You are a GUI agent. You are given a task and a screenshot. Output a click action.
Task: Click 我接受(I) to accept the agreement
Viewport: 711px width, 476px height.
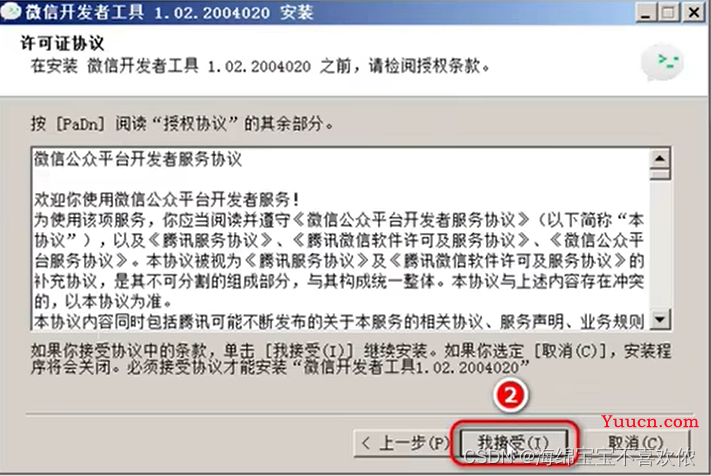(514, 443)
